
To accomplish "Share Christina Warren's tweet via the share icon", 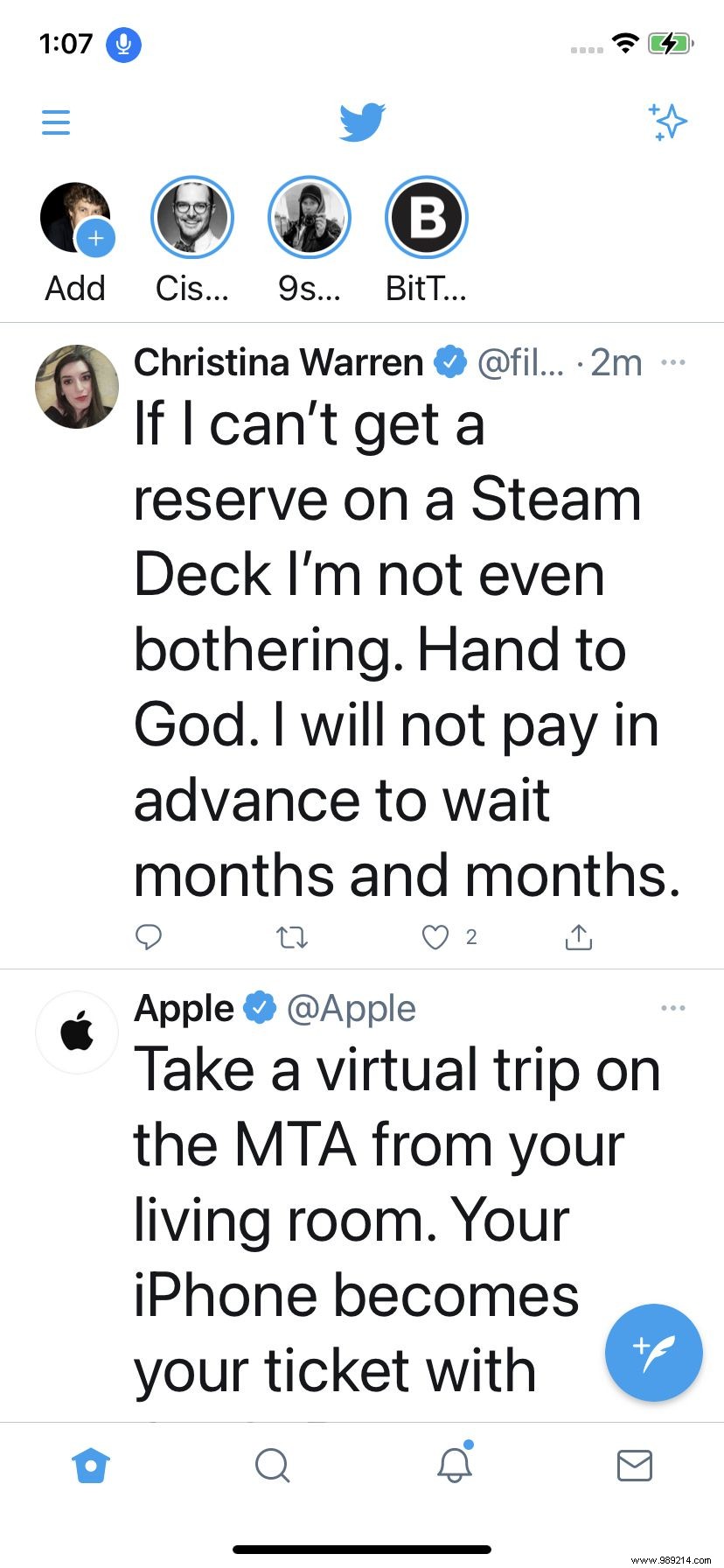I will [x=578, y=937].
